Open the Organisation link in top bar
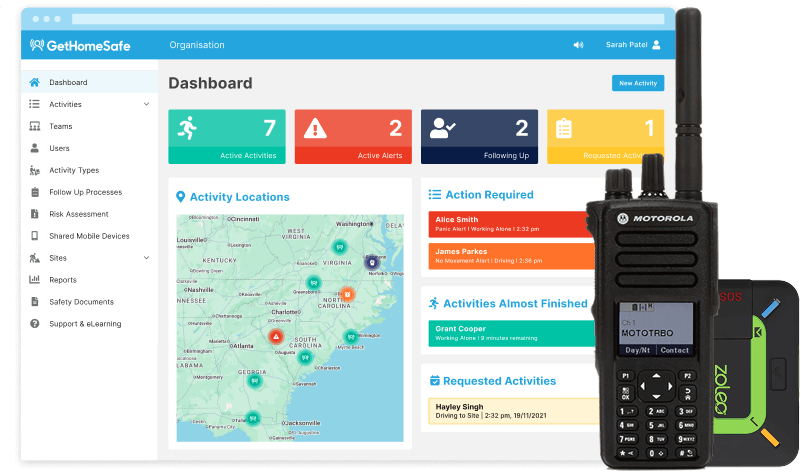Viewport: 801px width, 473px height. coord(197,45)
